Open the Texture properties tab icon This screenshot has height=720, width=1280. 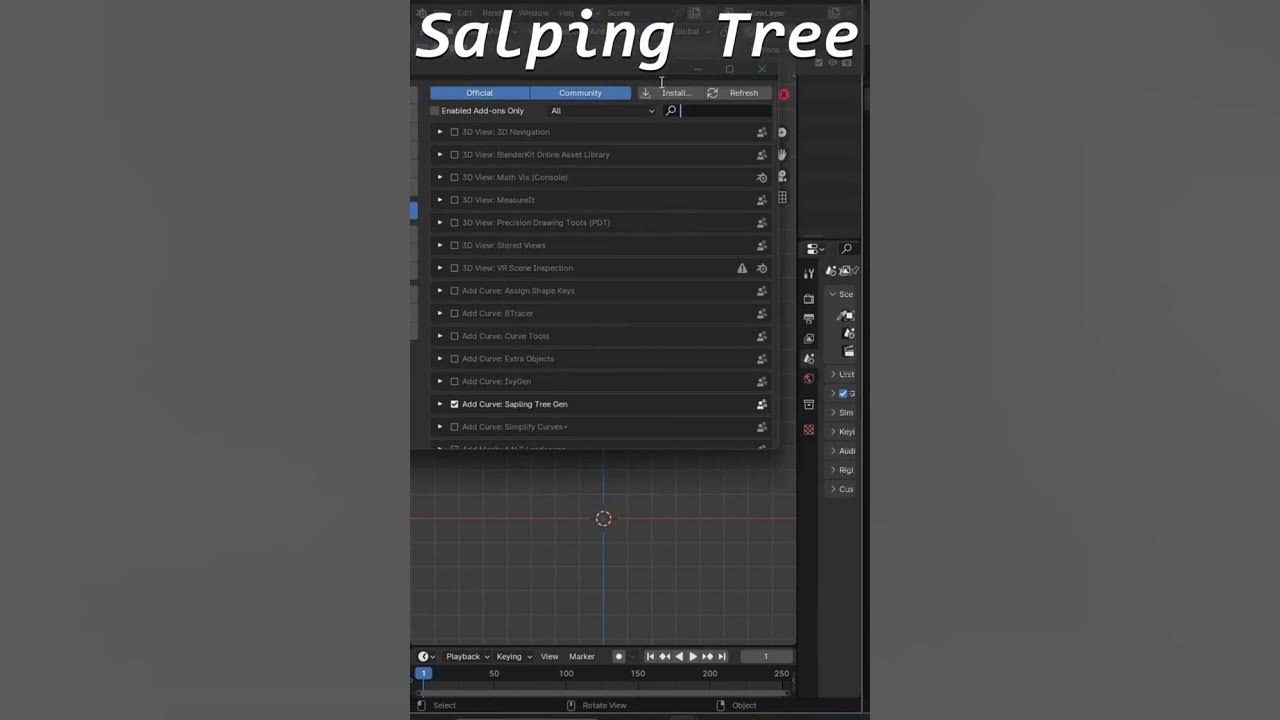(x=809, y=430)
